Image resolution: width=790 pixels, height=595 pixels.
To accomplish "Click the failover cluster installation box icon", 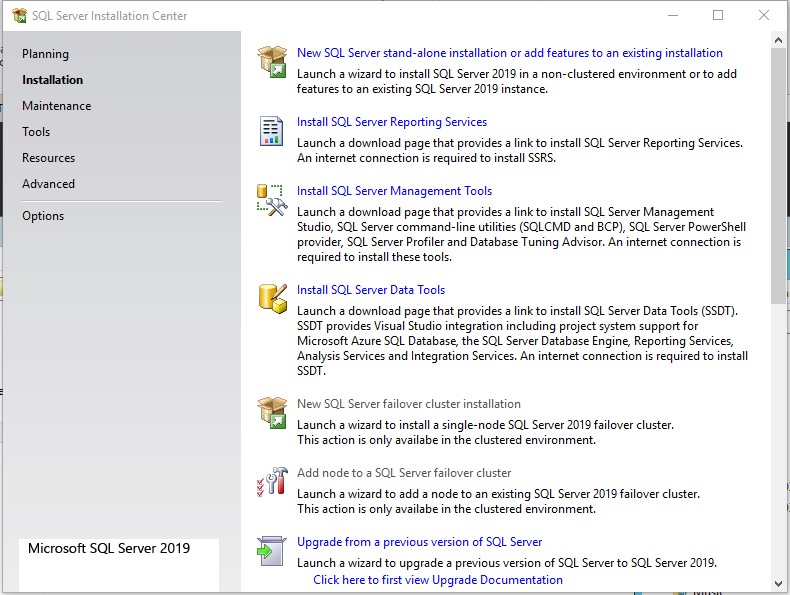I will (272, 413).
